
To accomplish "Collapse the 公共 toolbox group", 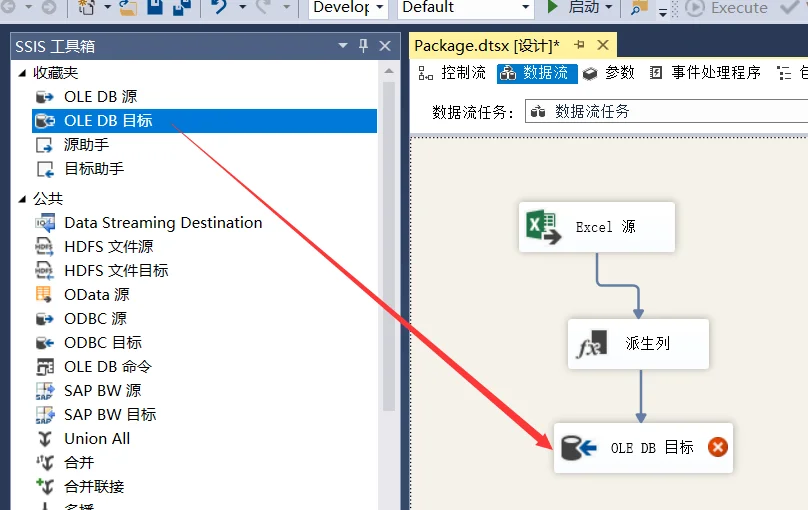I will (x=22, y=199).
